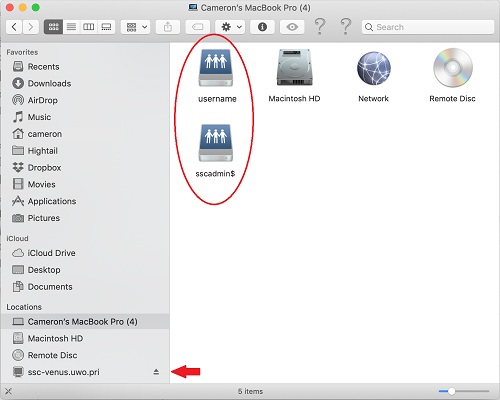The height and width of the screenshot is (400, 500).
Task: Open Documents in the sidebar
Action: (x=85, y=287)
